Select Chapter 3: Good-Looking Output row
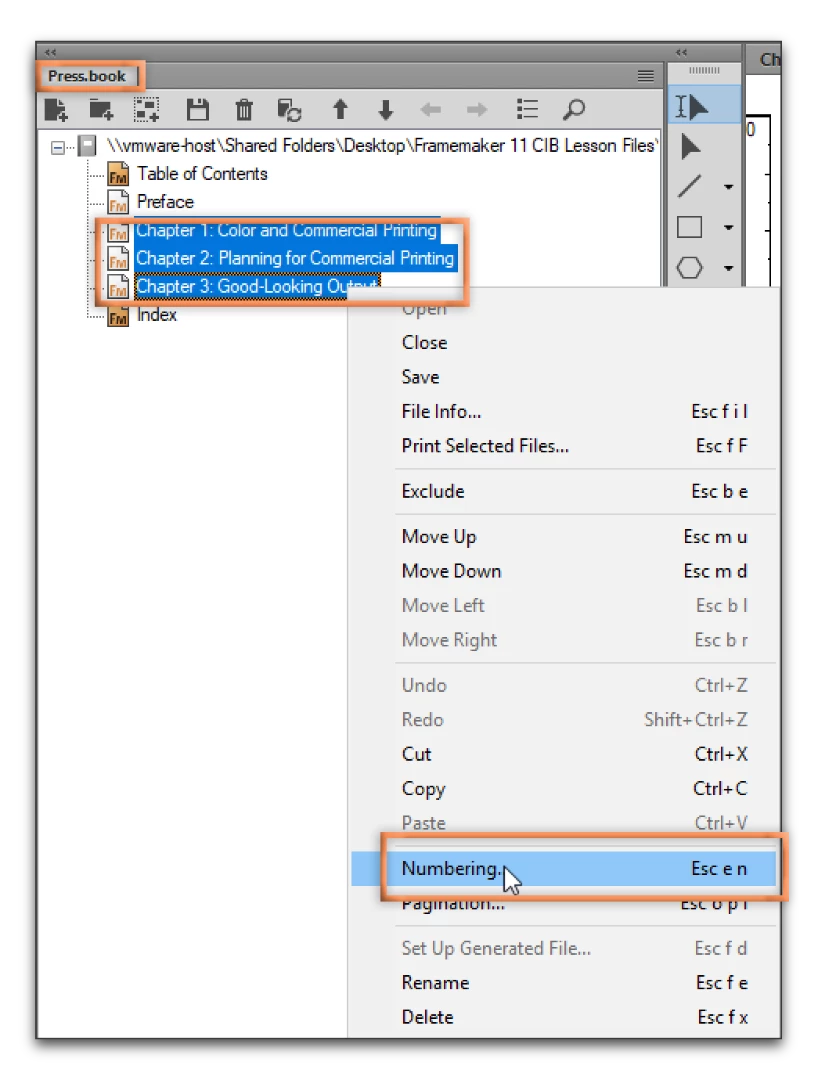The height and width of the screenshot is (1080, 818). (x=258, y=287)
